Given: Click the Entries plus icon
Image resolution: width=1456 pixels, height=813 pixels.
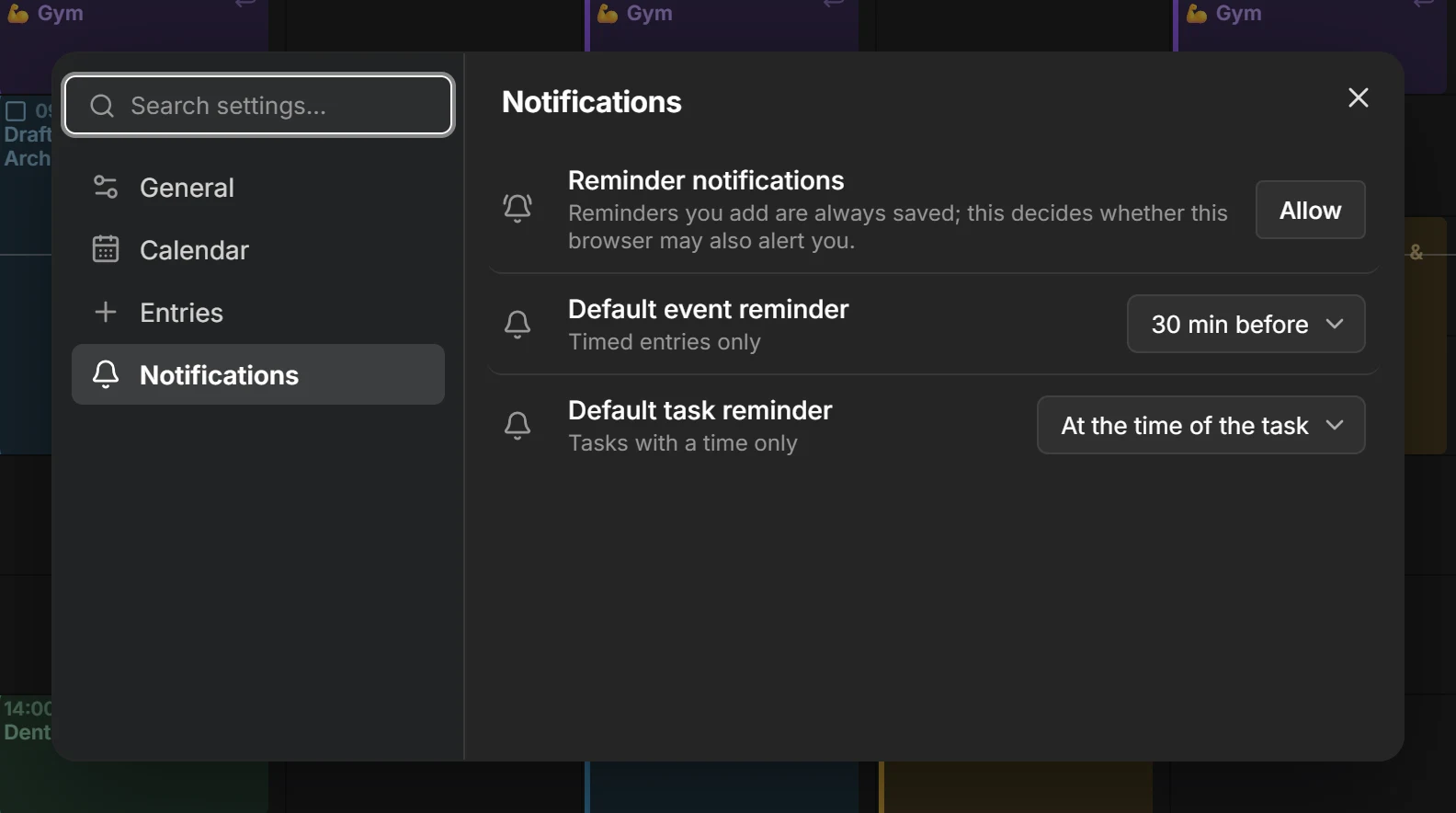Looking at the screenshot, I should (106, 312).
